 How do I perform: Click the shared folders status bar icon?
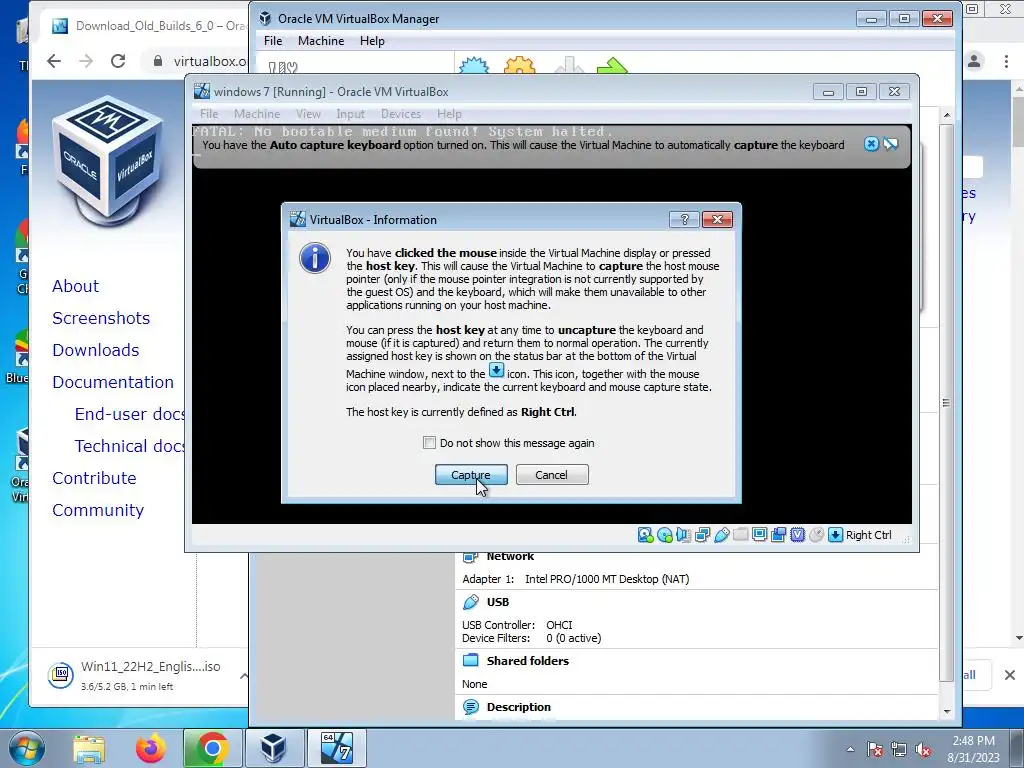pyautogui.click(x=741, y=535)
